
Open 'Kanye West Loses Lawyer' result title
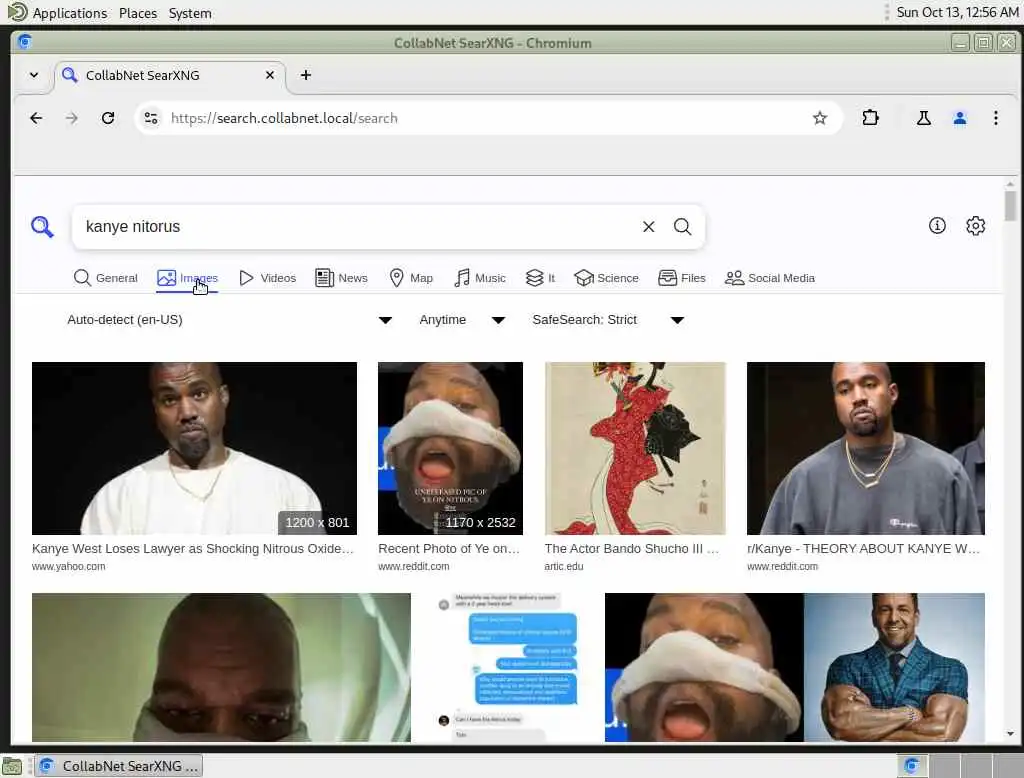pyautogui.click(x=193, y=549)
